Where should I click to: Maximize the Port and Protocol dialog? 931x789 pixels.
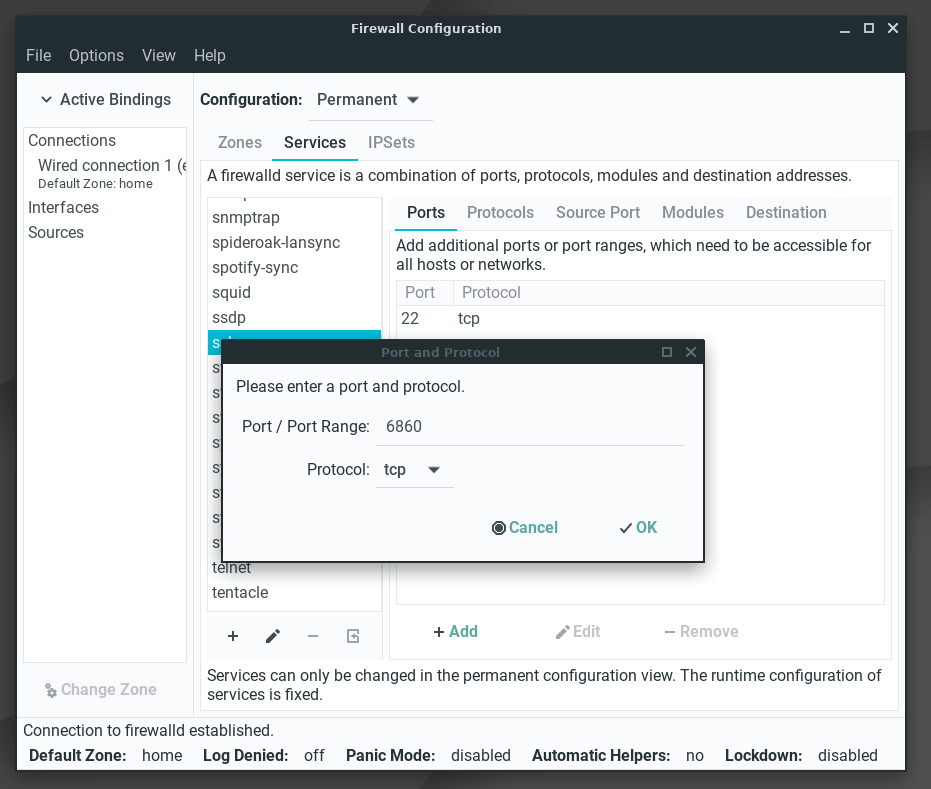coord(667,352)
